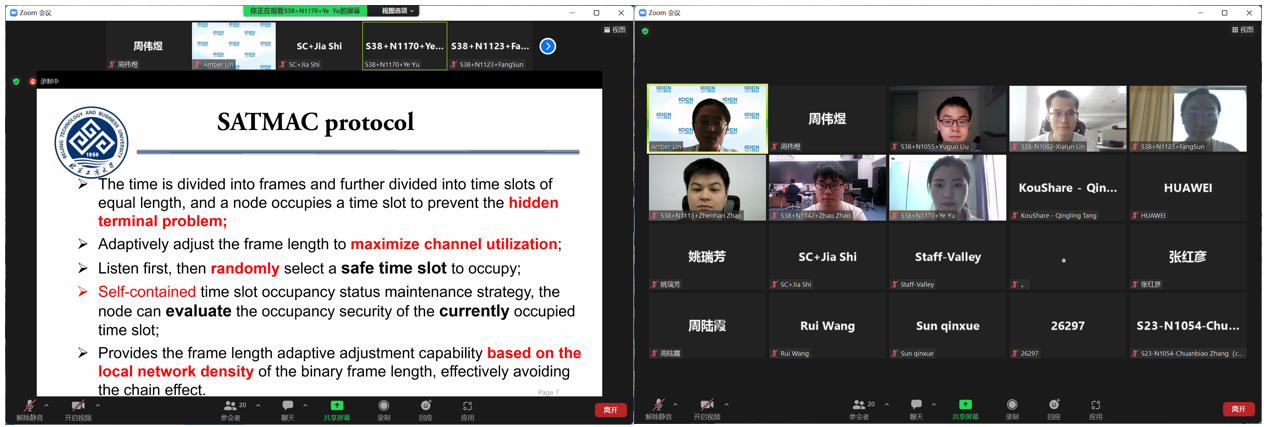The image size is (1266, 427).
Task: Open Reactions in the screen-share window
Action: pos(426,409)
